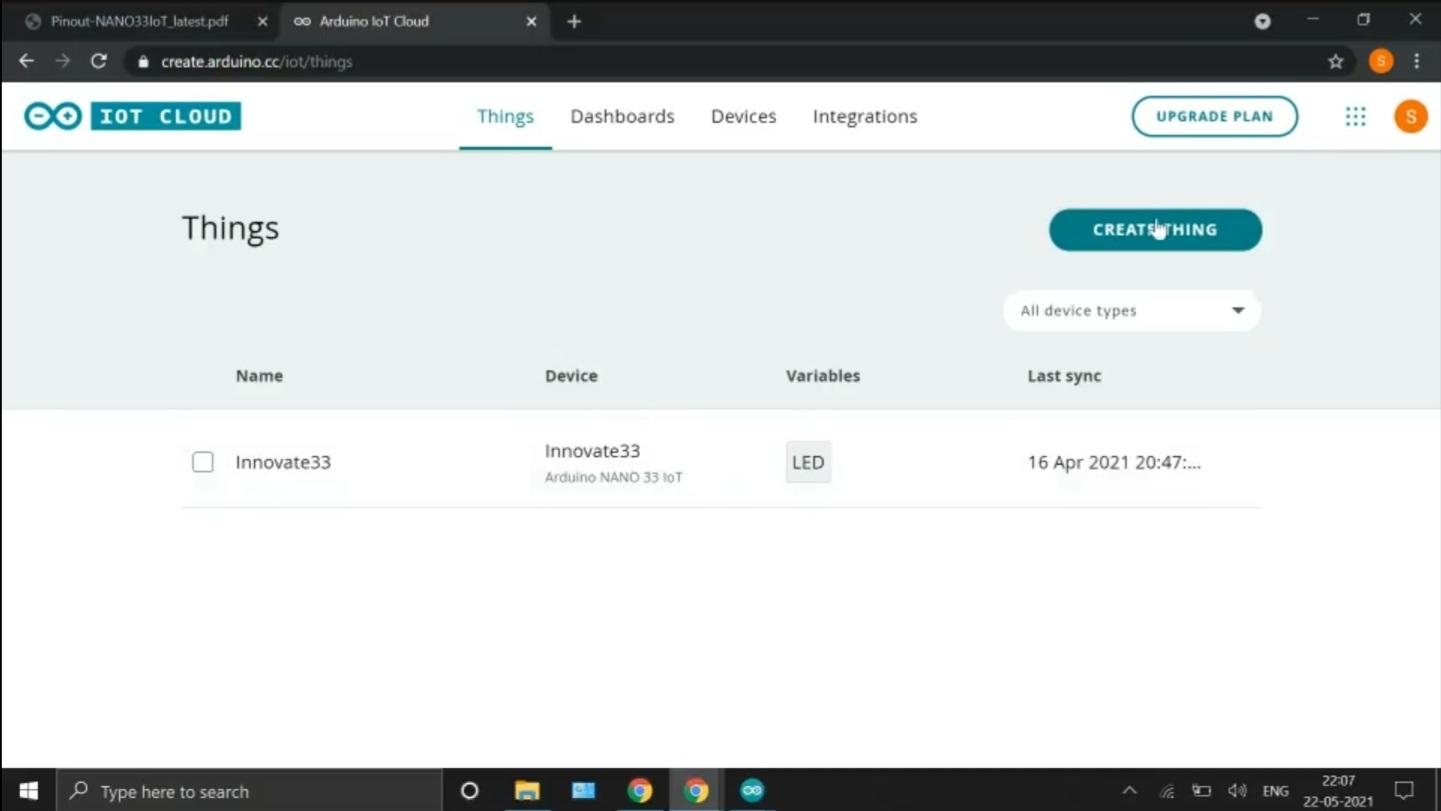Viewport: 1441px width, 811px height.
Task: Switch to Integrations tab
Action: coord(865,116)
